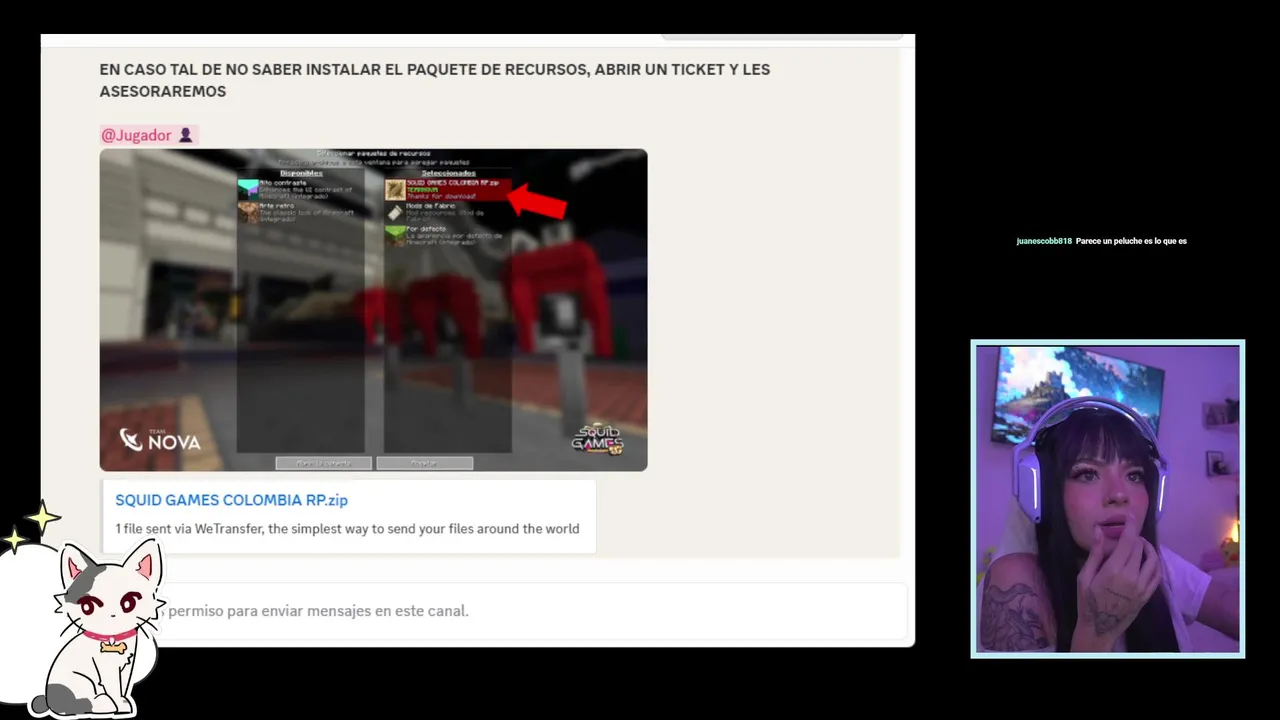Click the right button below the pack lists

point(424,463)
